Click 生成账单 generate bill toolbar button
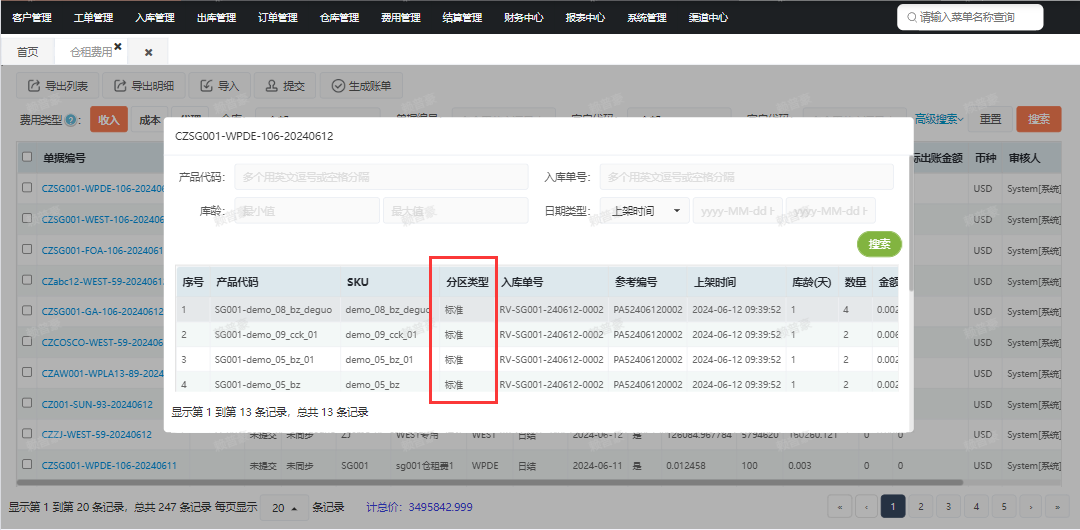This screenshot has height=530, width=1080. (361, 86)
